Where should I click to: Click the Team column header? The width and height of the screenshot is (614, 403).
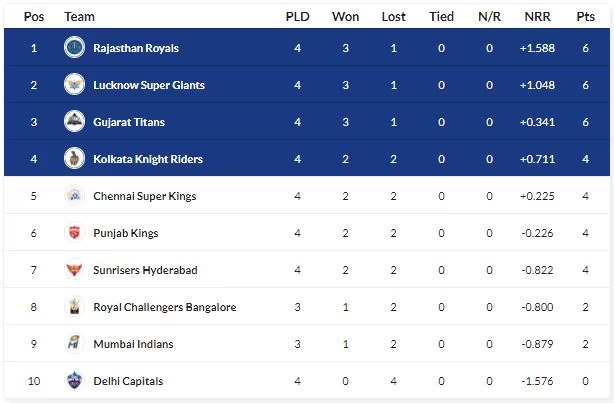coord(79,16)
